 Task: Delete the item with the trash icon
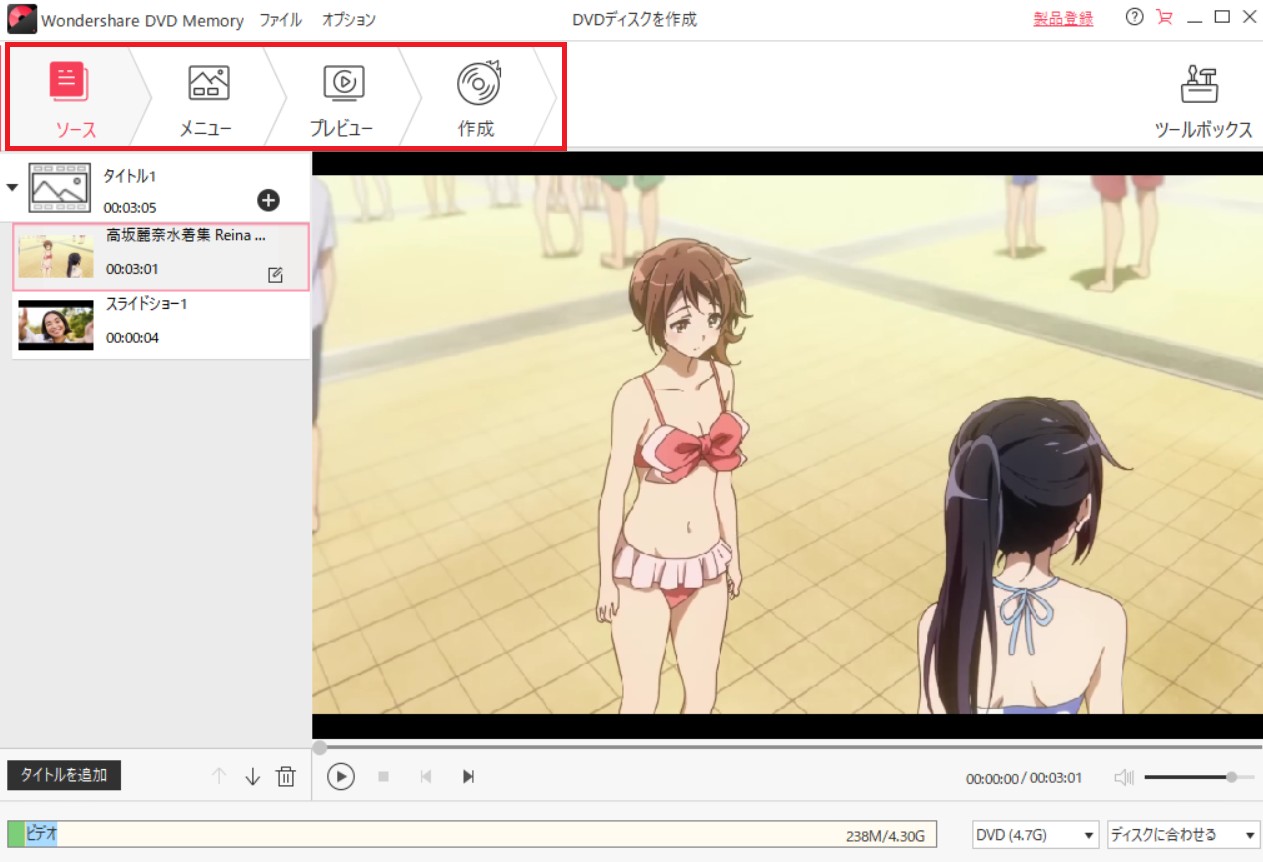tap(286, 776)
